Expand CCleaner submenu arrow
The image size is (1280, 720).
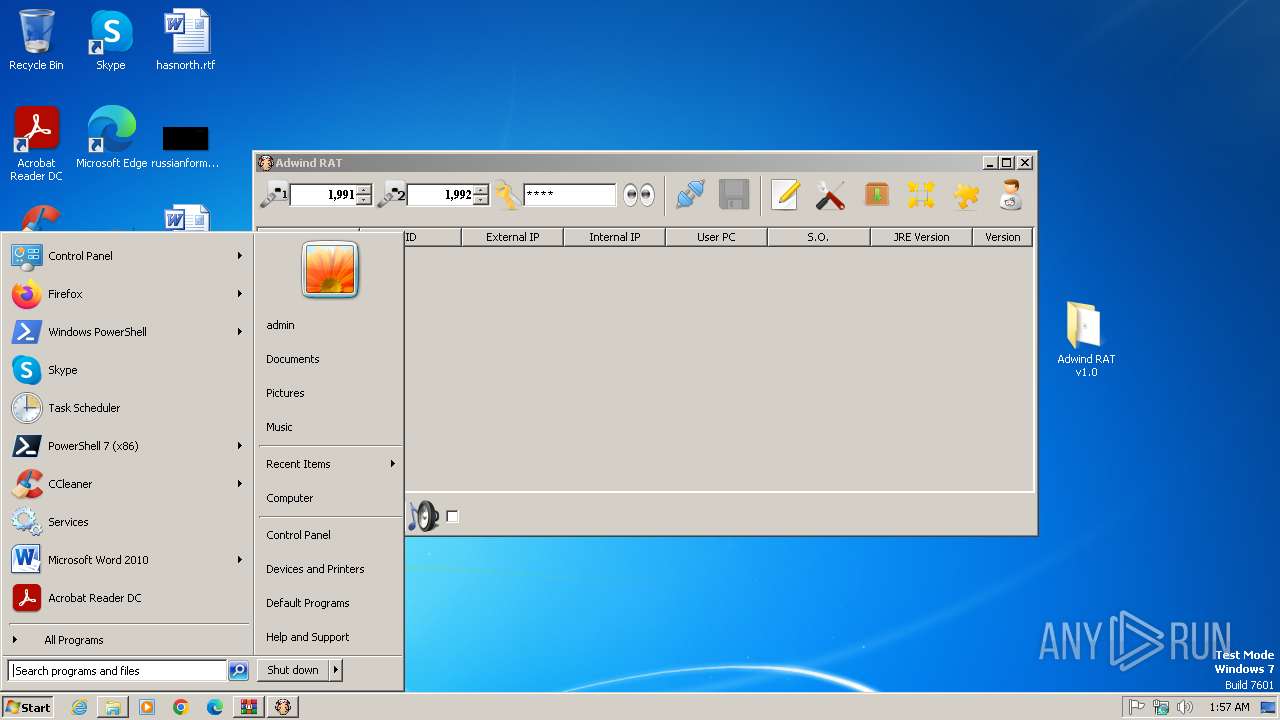pyautogui.click(x=240, y=484)
